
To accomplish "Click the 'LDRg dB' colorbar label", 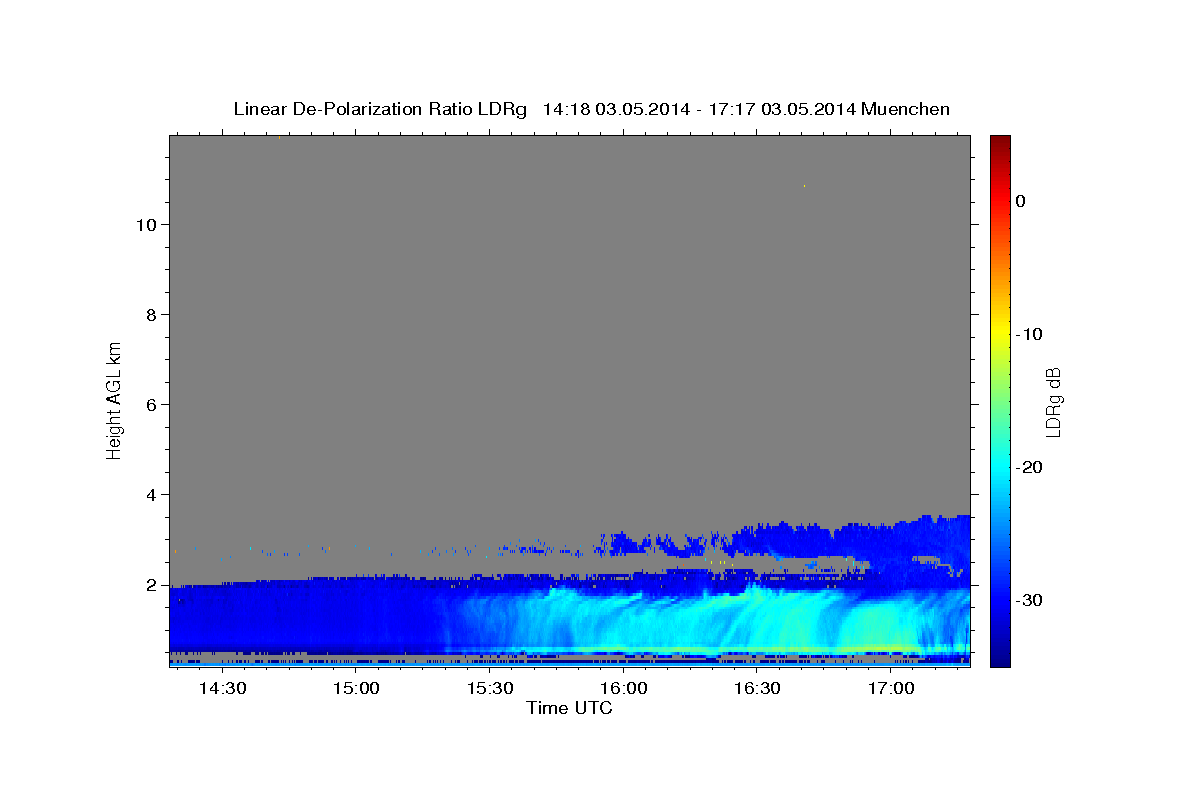I will [1052, 400].
